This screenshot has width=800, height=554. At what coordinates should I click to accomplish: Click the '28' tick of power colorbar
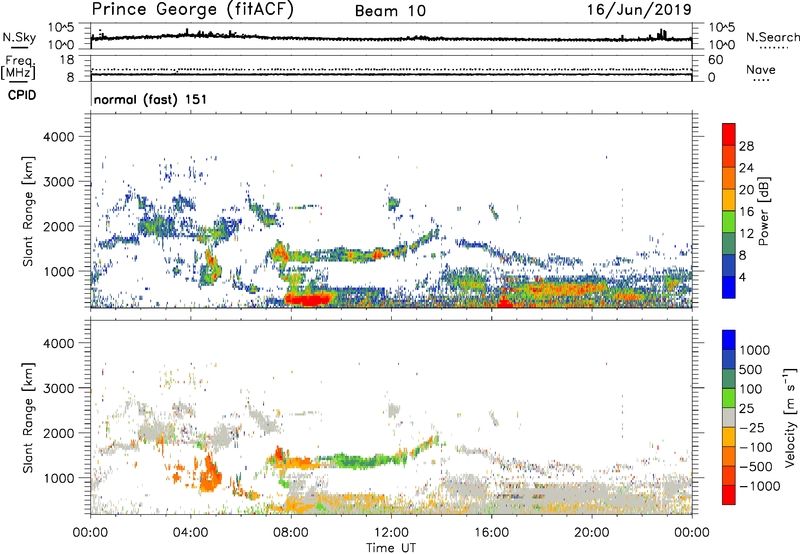pos(746,146)
